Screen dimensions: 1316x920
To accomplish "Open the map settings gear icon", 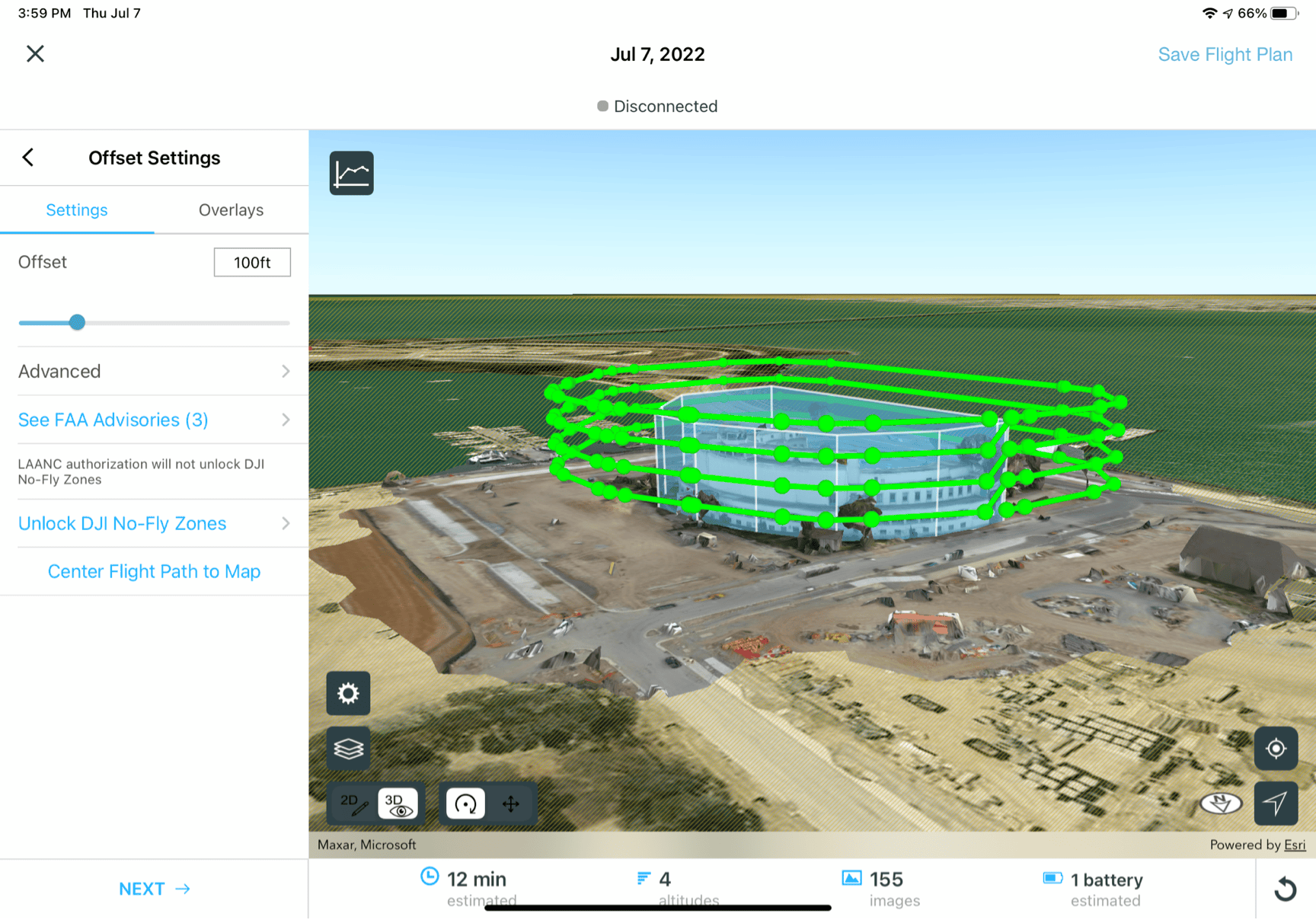I will click(348, 694).
